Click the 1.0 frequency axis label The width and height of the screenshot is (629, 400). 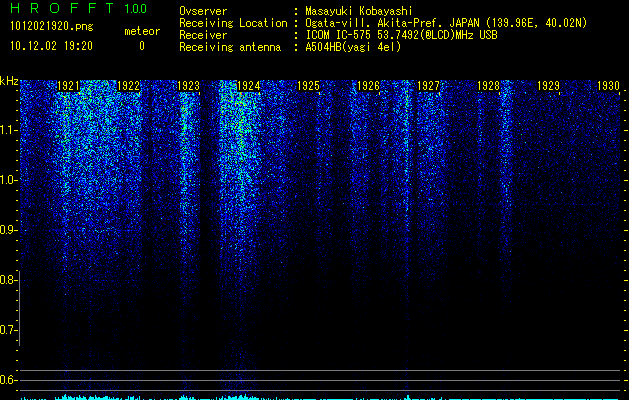pyautogui.click(x=9, y=180)
